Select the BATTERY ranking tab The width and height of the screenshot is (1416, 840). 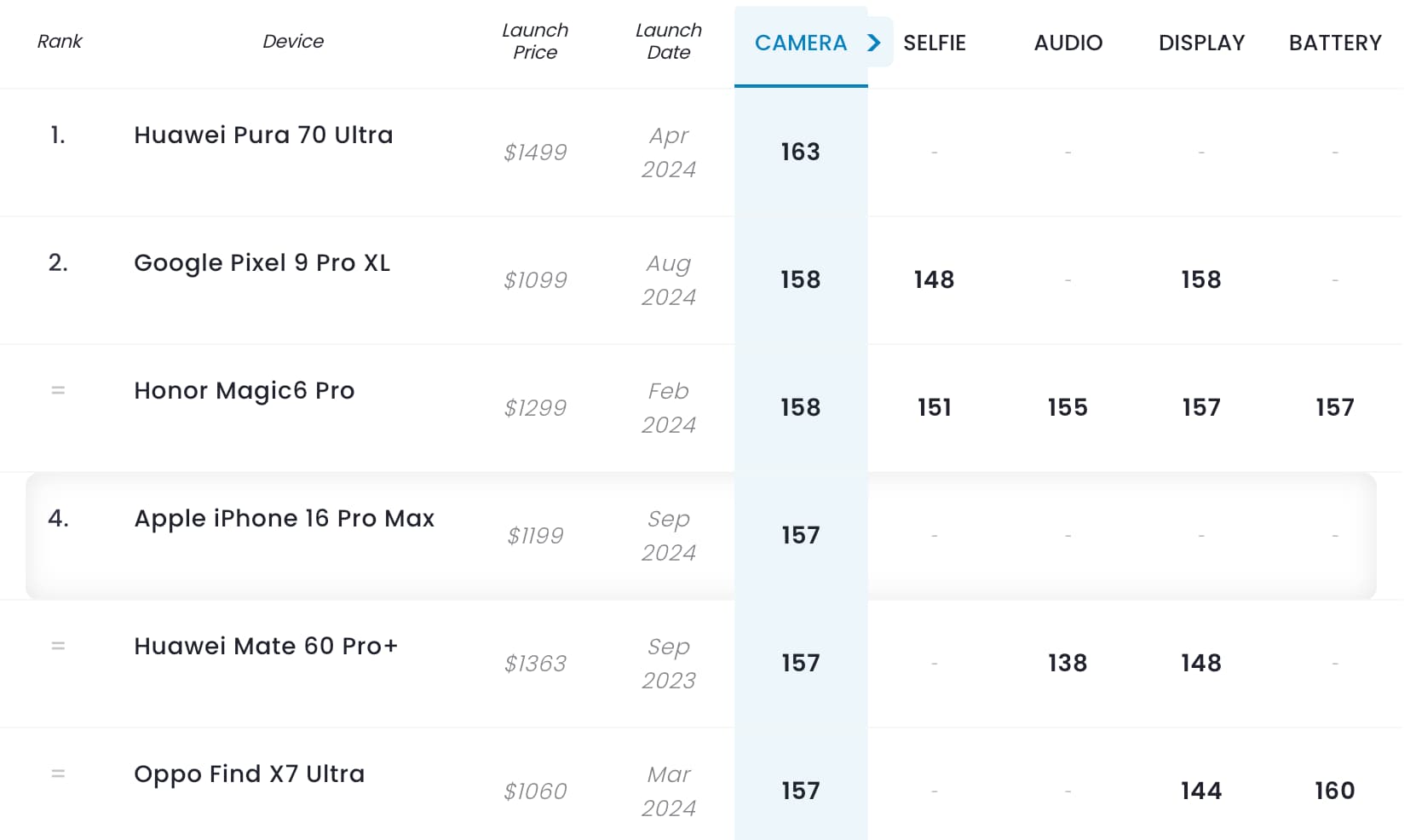coord(1335,43)
